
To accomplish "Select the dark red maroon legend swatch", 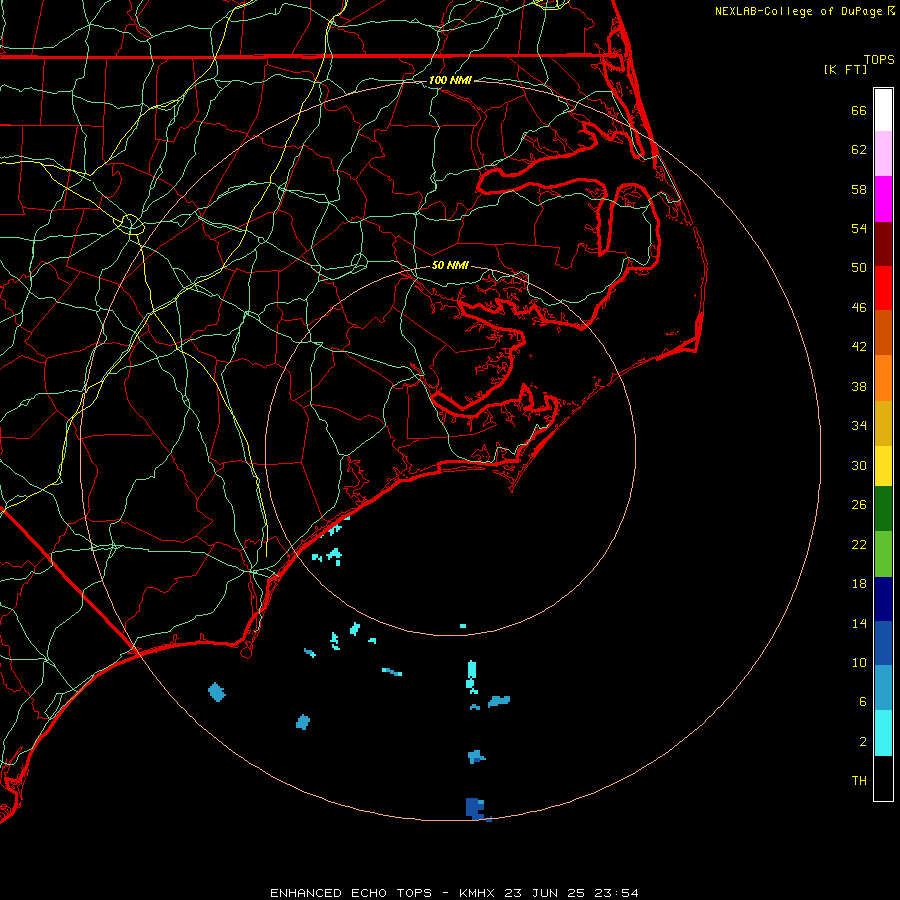I will (x=883, y=244).
